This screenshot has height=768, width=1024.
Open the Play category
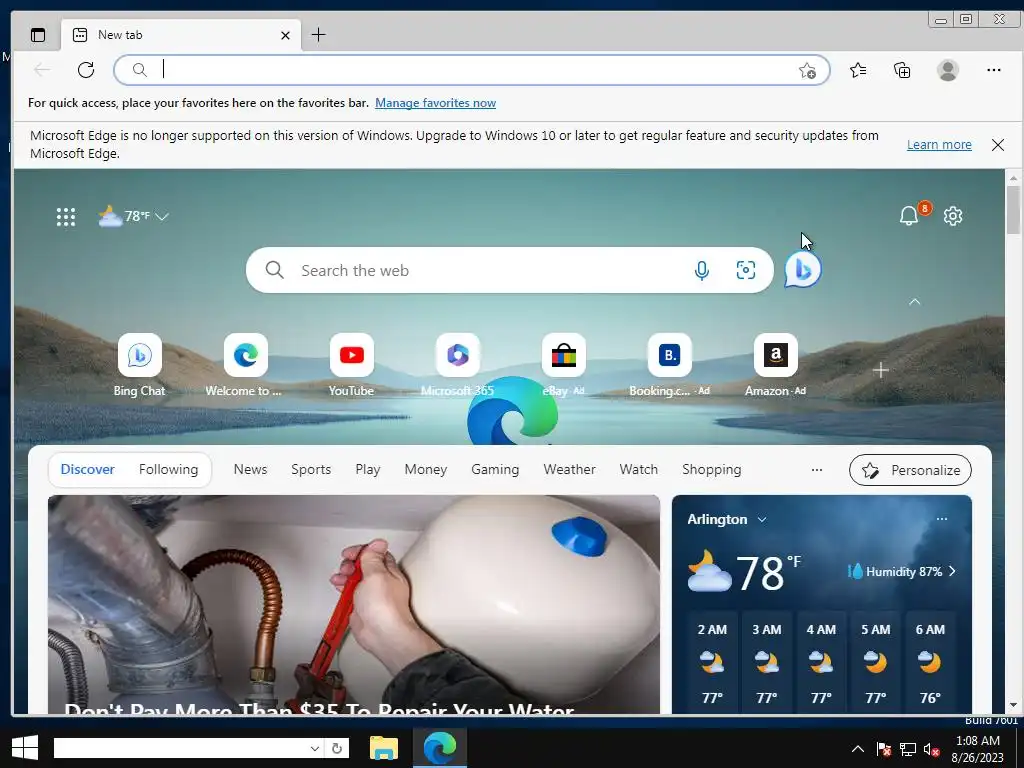[x=368, y=470]
